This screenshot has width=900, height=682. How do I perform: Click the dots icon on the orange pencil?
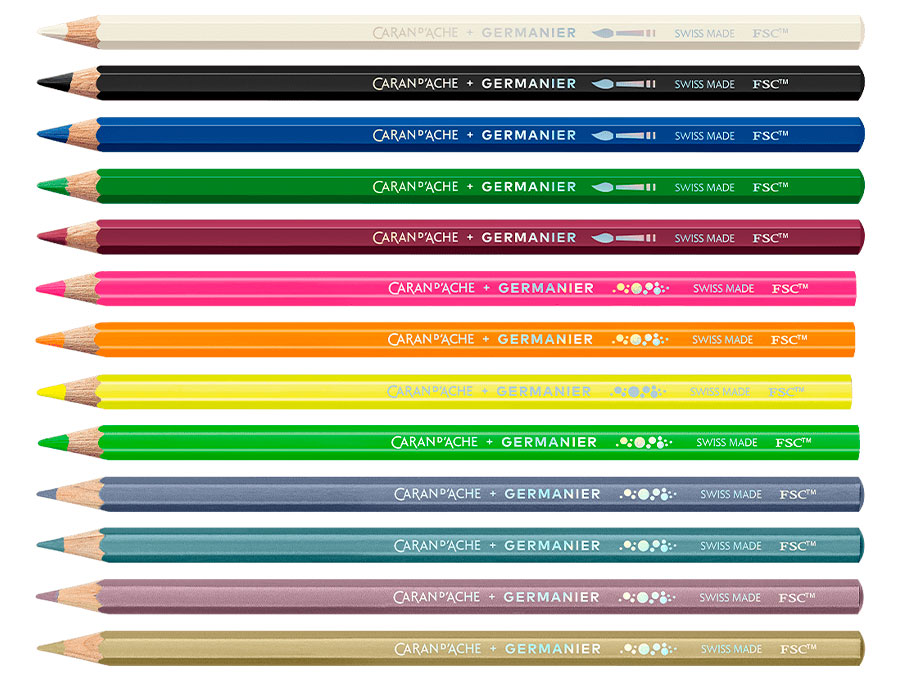click(x=640, y=339)
